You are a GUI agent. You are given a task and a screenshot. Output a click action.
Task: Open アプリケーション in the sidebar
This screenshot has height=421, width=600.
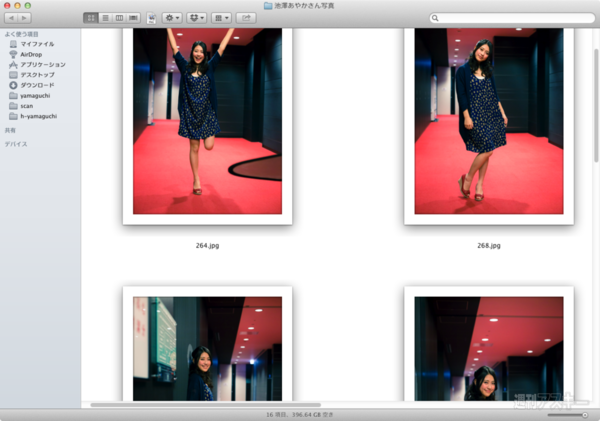pos(43,65)
